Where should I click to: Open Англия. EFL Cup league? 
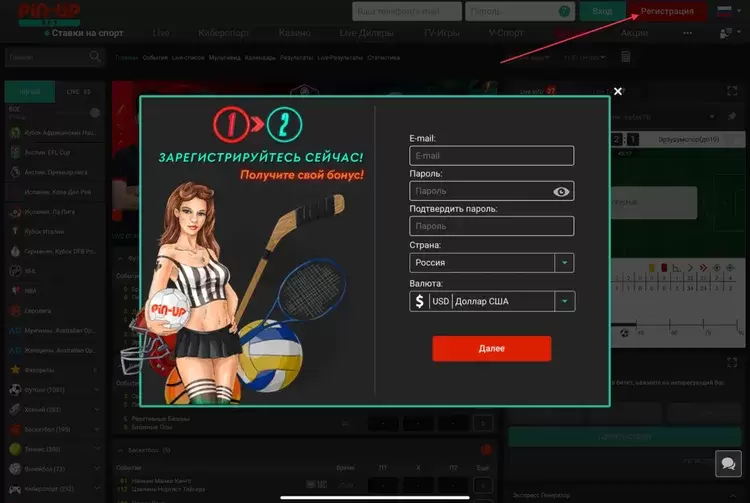coord(55,153)
